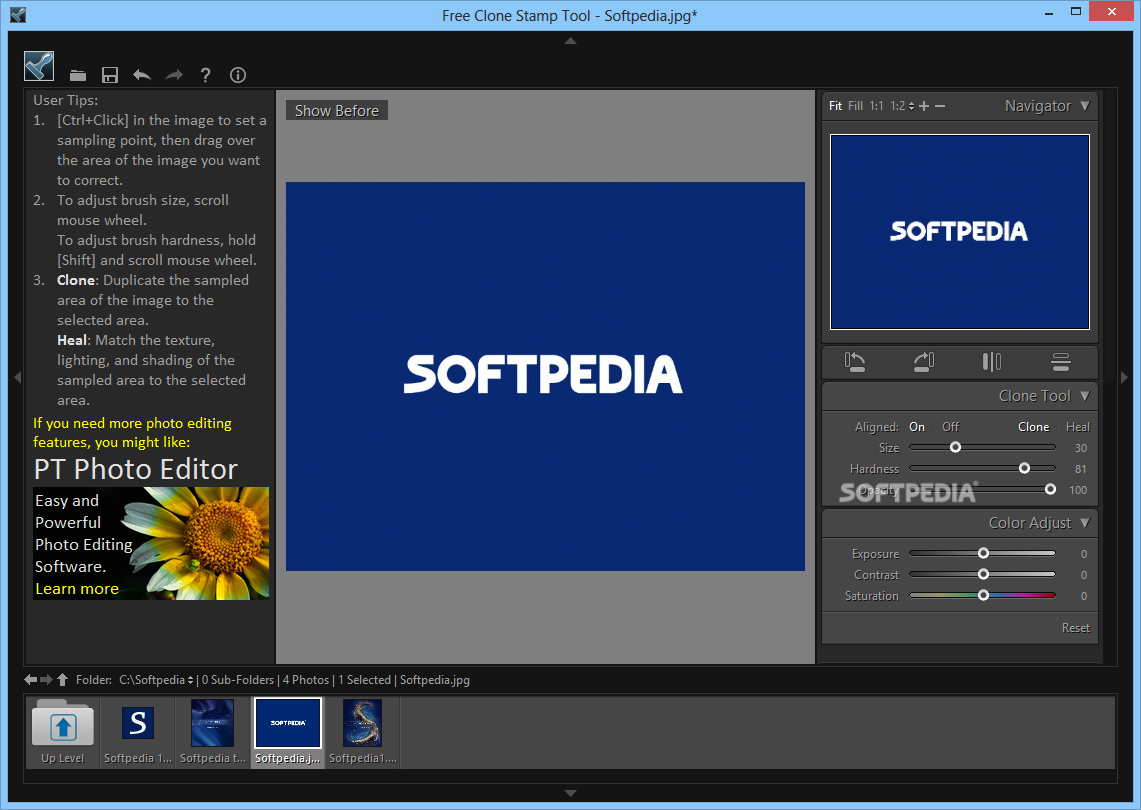Select the Fill zoom mode
The width and height of the screenshot is (1141, 810).
tap(855, 106)
